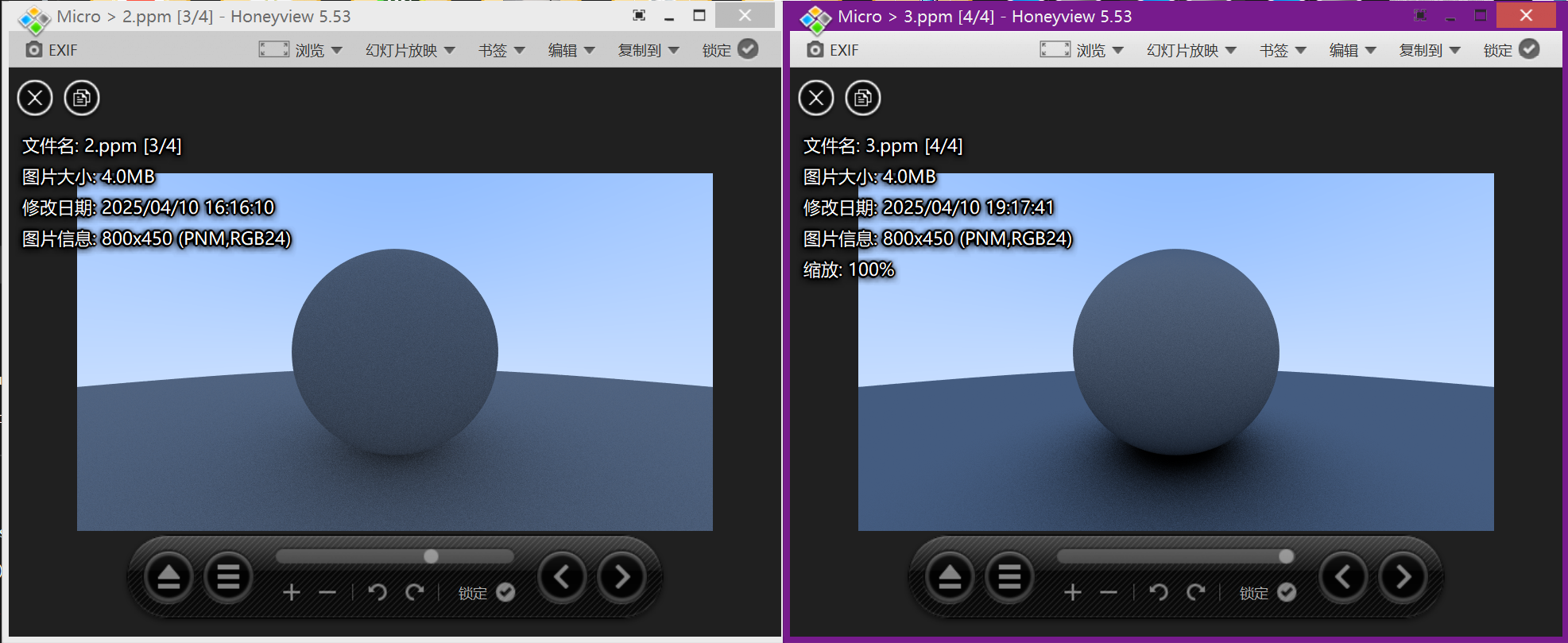Screen dimensions: 1568x643
Task: Click image position slider in 3.ppm window
Action: [x=1176, y=556]
